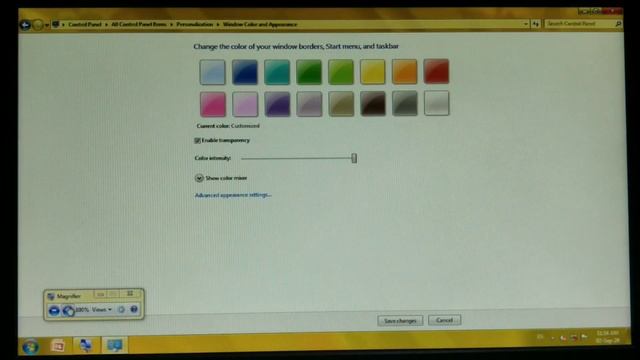The height and width of the screenshot is (360, 640).
Task: Select the dark green Leaf swatch
Action: [x=309, y=72]
